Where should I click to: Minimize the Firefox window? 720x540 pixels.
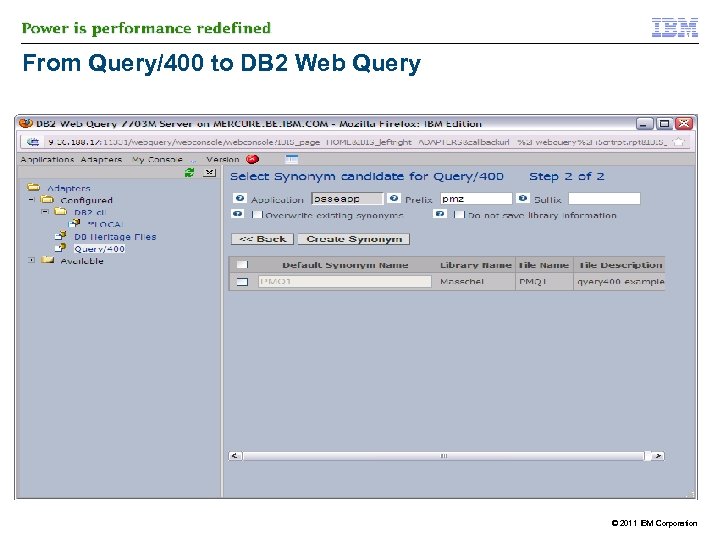(x=644, y=124)
